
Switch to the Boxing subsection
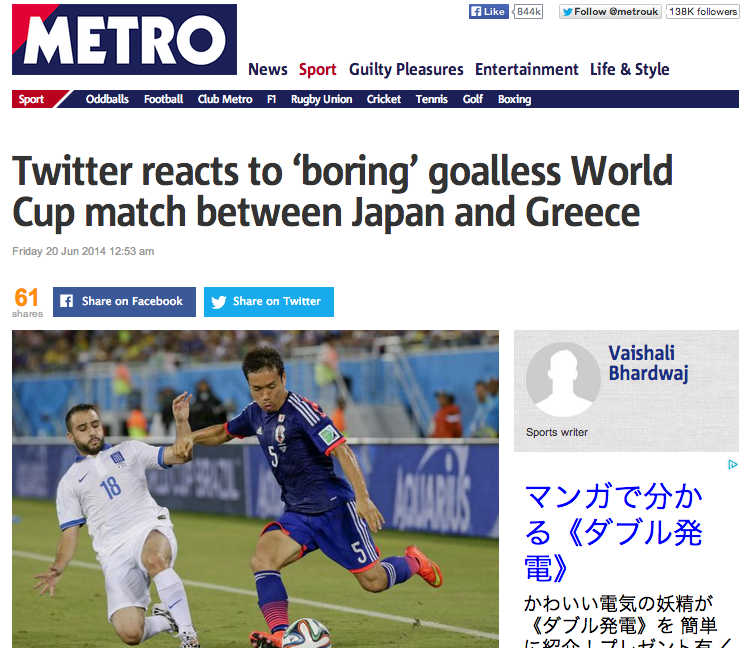[x=514, y=99]
